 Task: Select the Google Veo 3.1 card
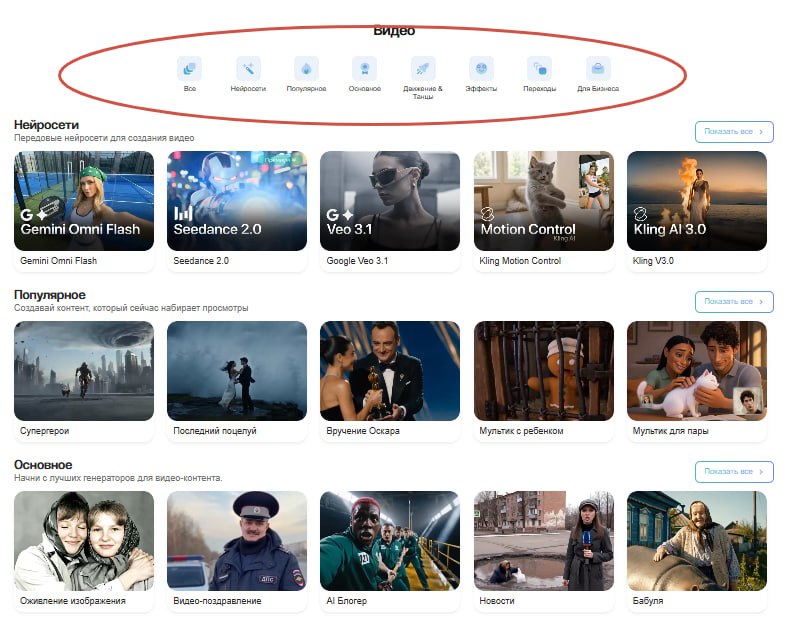[x=390, y=211]
